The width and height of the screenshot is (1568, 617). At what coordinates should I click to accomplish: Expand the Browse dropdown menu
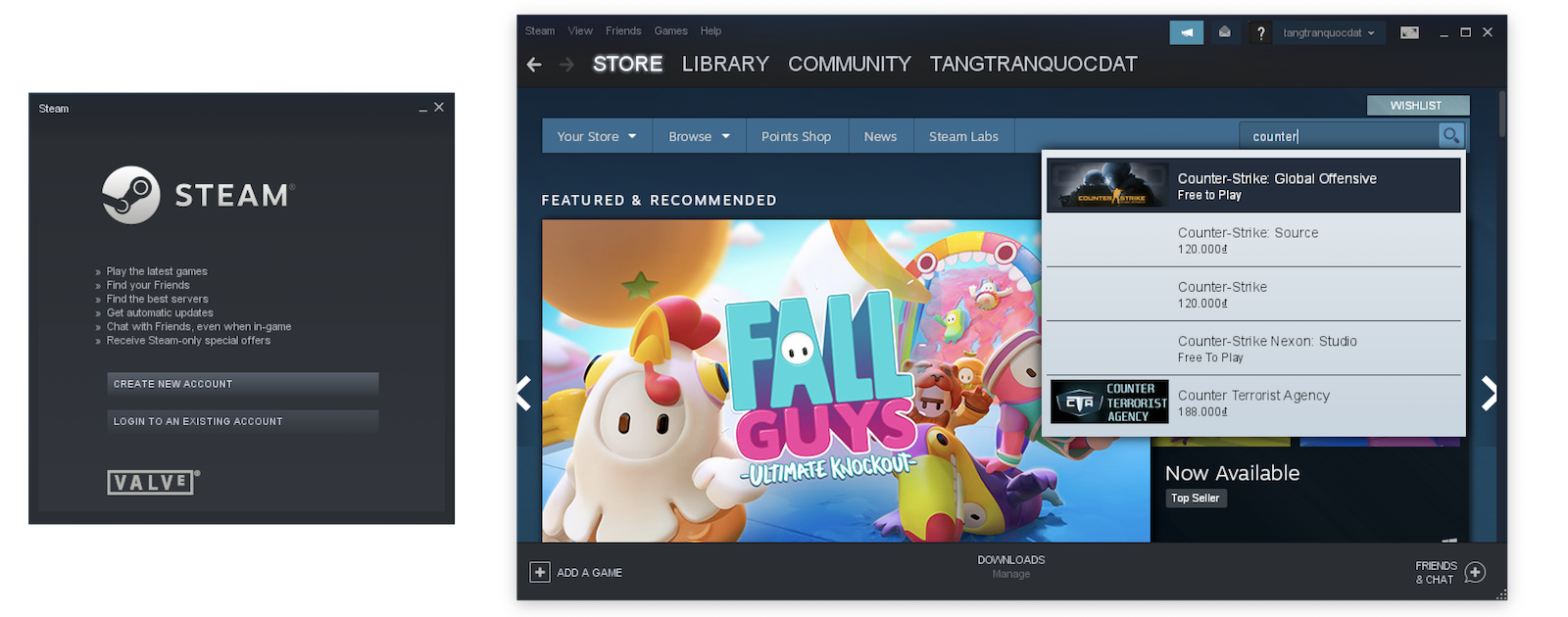click(699, 136)
